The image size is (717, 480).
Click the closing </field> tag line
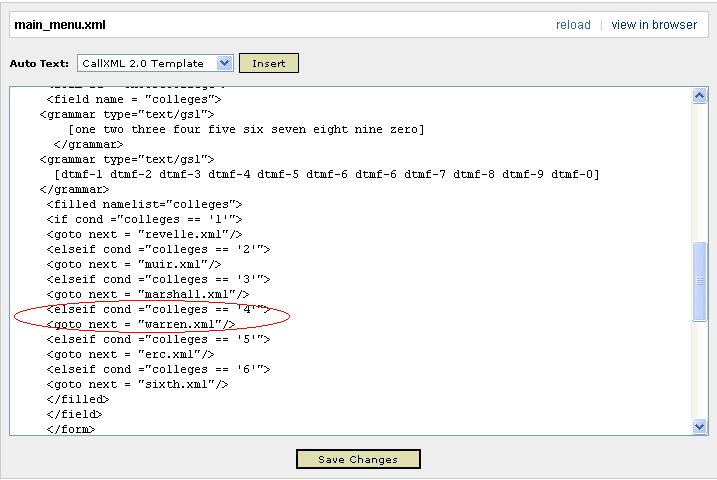point(75,415)
